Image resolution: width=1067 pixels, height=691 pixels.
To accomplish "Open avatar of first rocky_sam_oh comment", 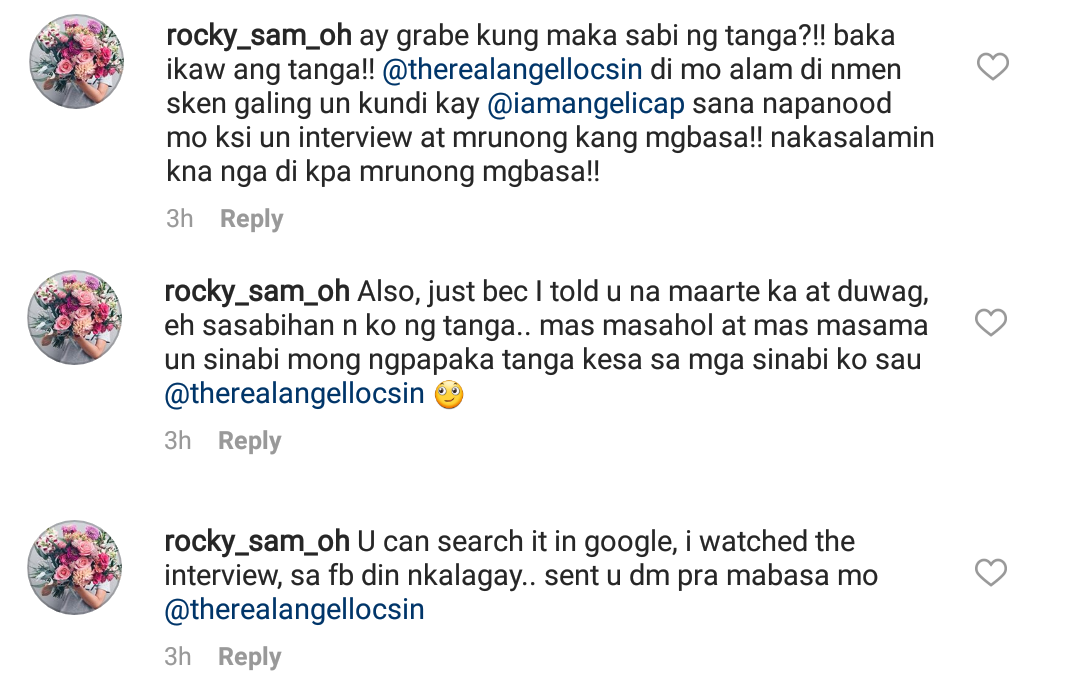I will click(77, 62).
